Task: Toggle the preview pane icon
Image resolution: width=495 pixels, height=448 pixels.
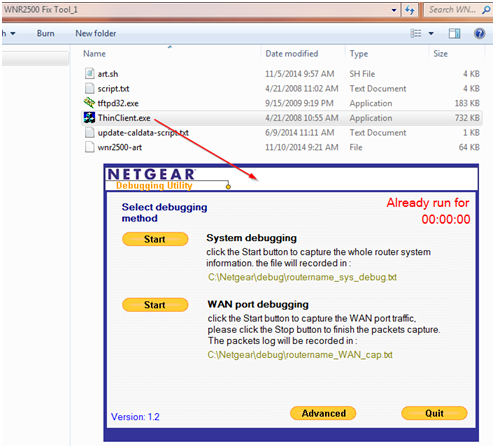Action: coord(454,33)
